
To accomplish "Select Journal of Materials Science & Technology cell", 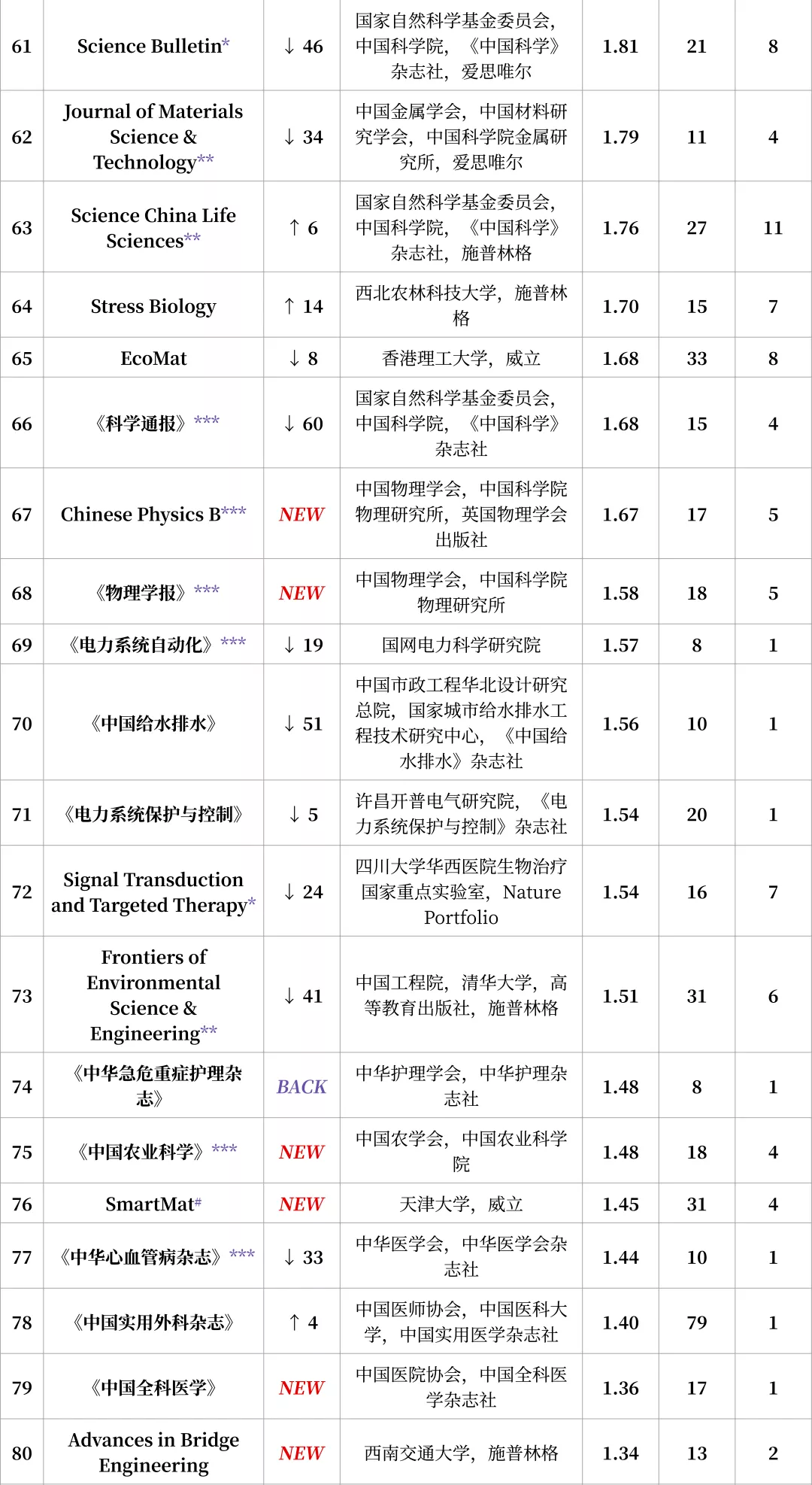I will (x=153, y=137).
